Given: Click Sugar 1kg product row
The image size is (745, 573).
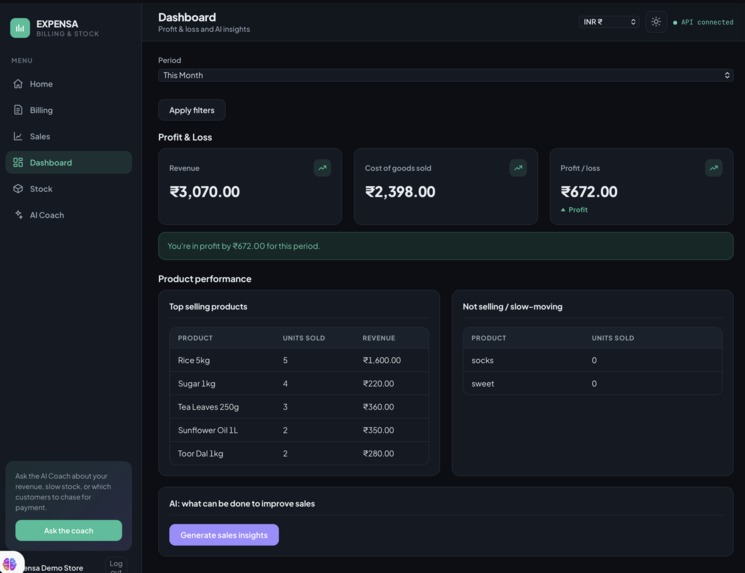Looking at the screenshot, I should point(299,383).
